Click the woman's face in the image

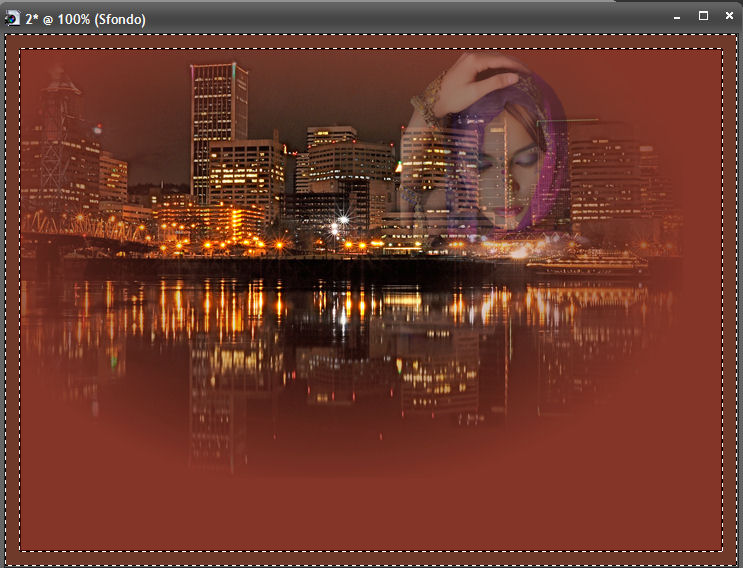(509, 166)
